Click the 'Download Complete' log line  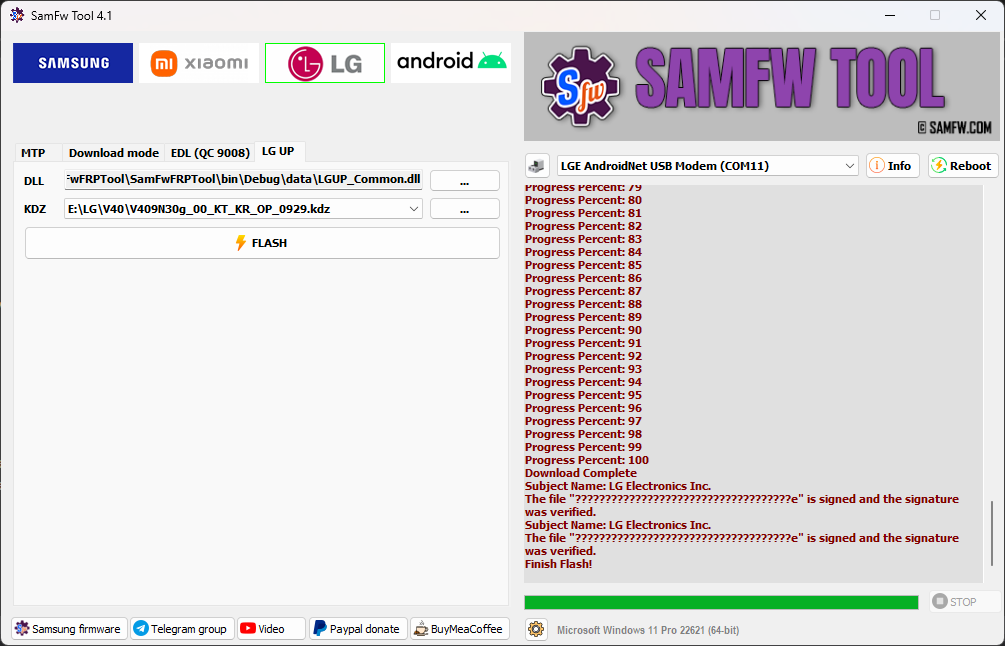(x=581, y=473)
